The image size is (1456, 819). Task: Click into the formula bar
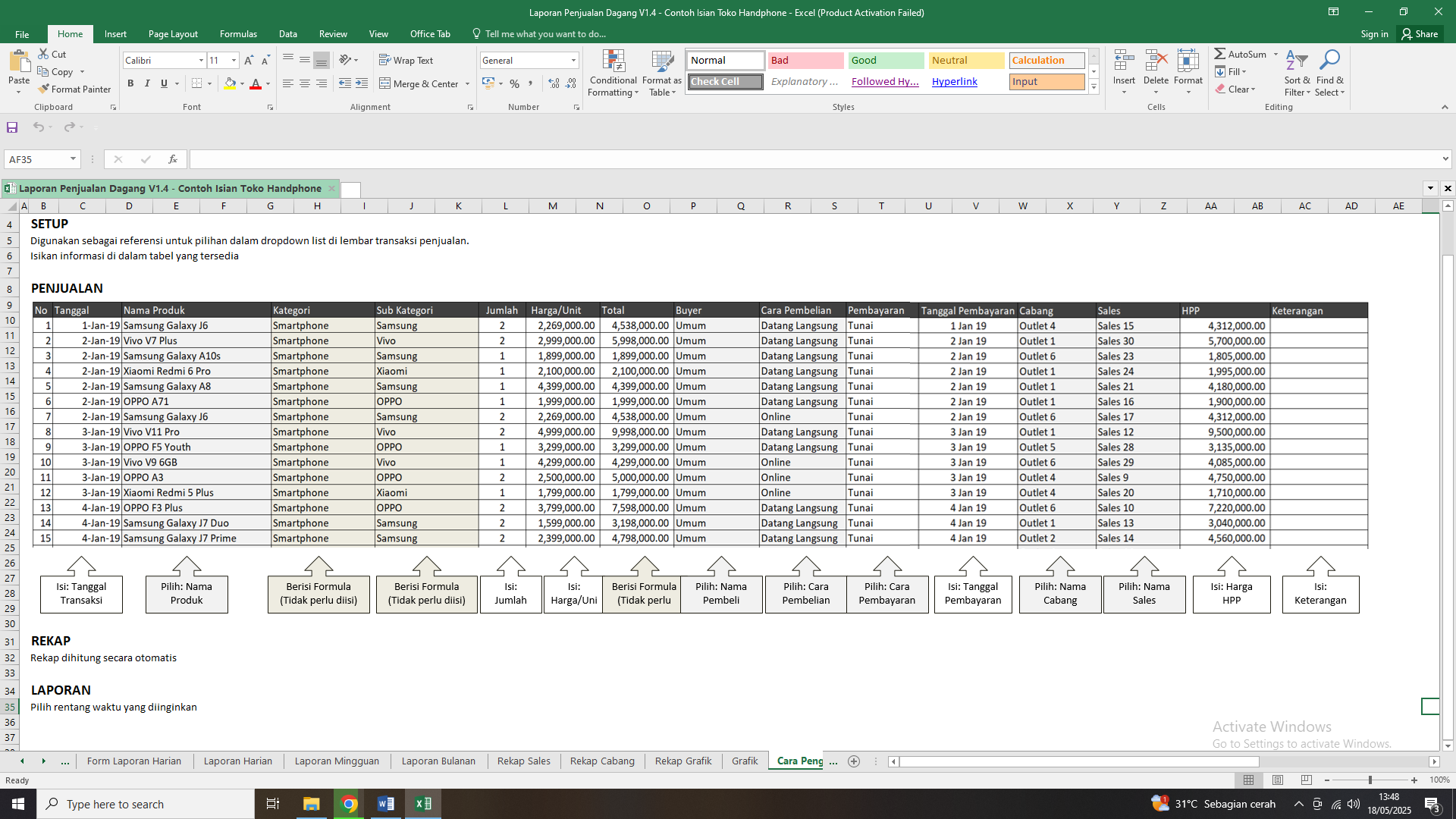[x=815, y=159]
